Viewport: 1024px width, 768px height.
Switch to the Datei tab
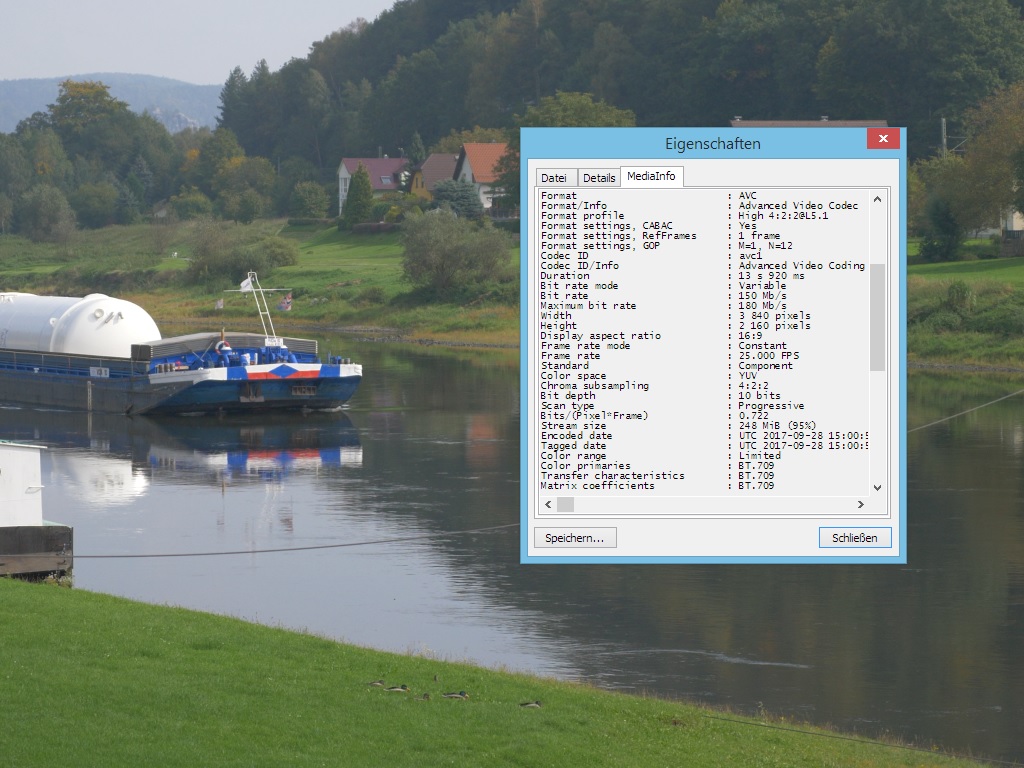[x=557, y=176]
